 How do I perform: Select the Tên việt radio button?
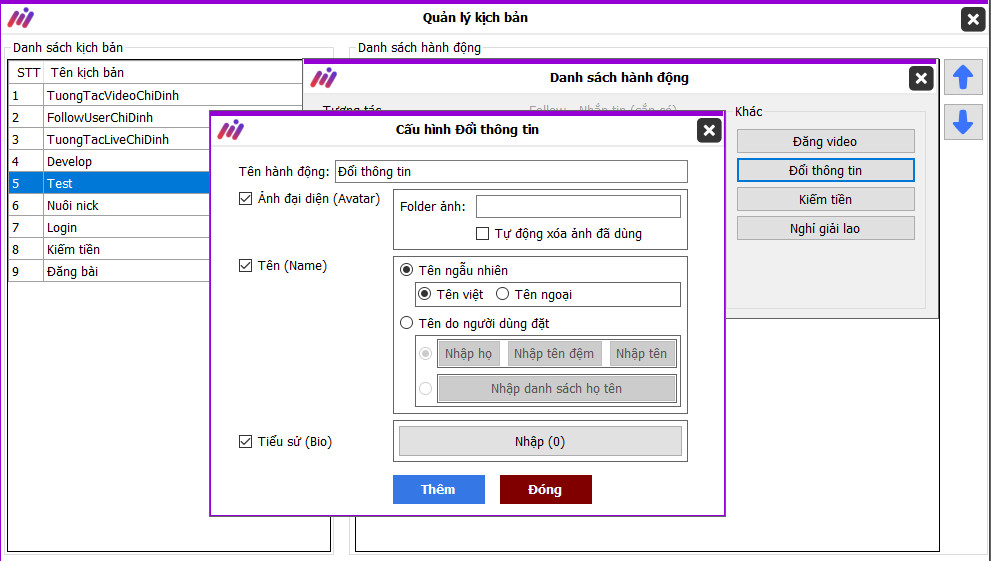(425, 294)
